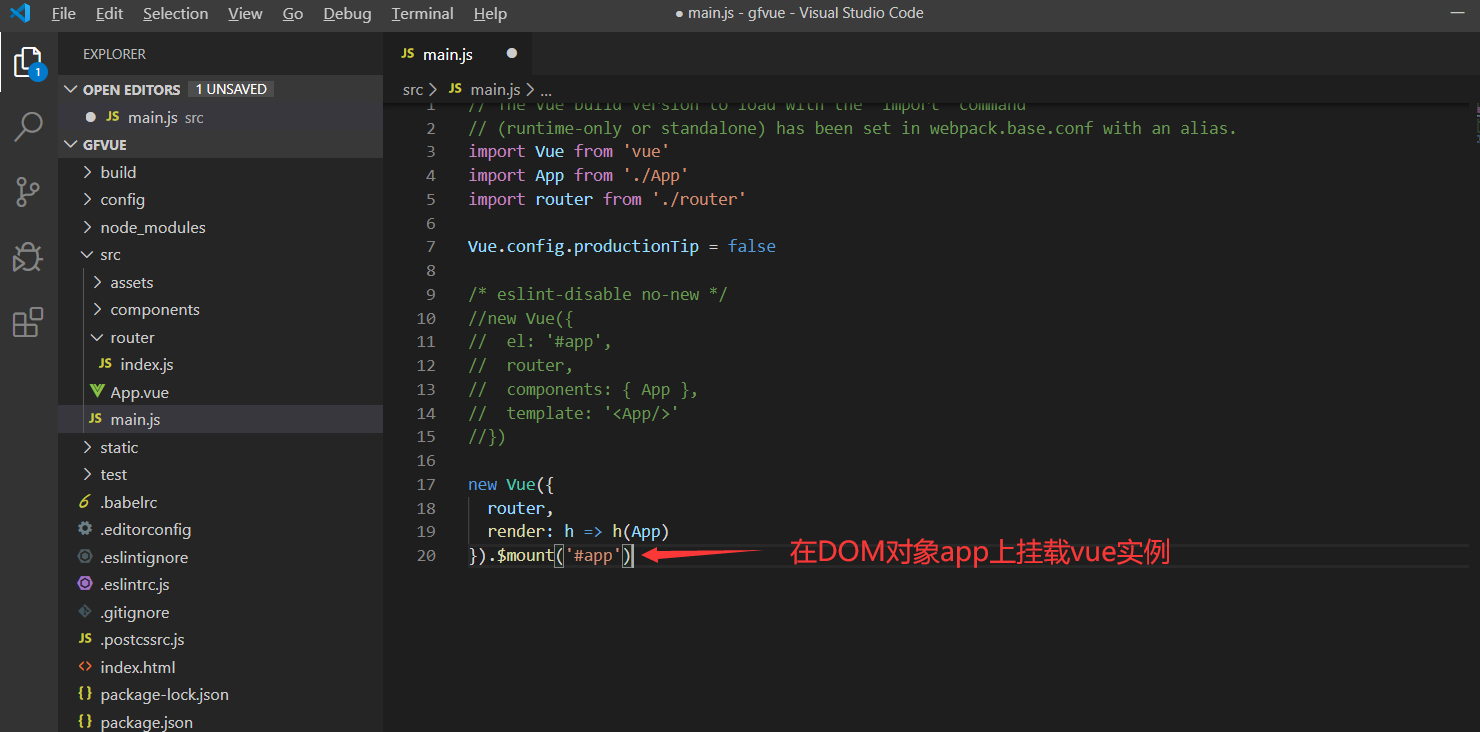Viewport: 1480px width, 732px height.
Task: Click the Vue icon beside App.vue
Action: pos(97,392)
